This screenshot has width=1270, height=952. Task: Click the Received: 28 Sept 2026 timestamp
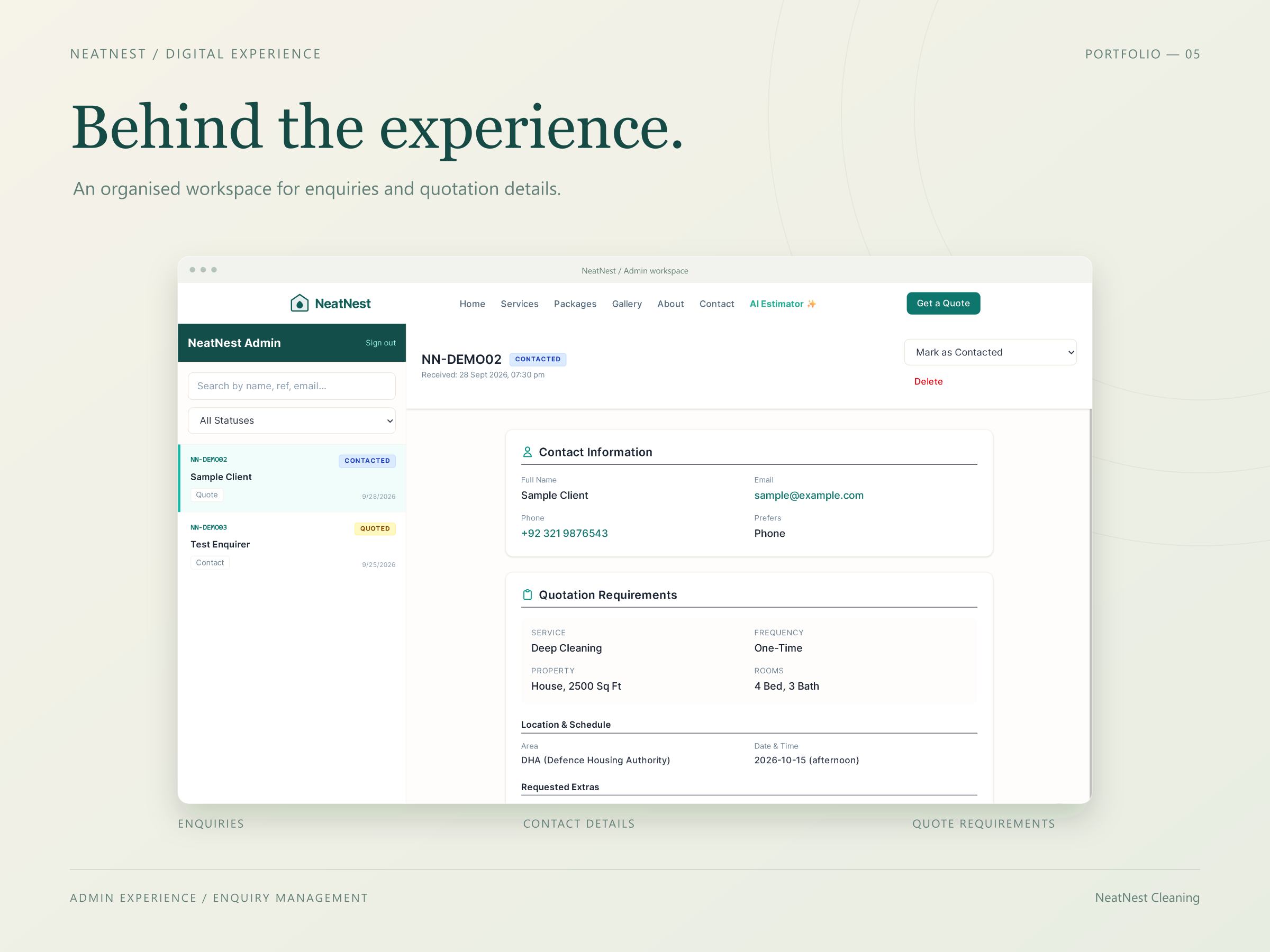[483, 374]
